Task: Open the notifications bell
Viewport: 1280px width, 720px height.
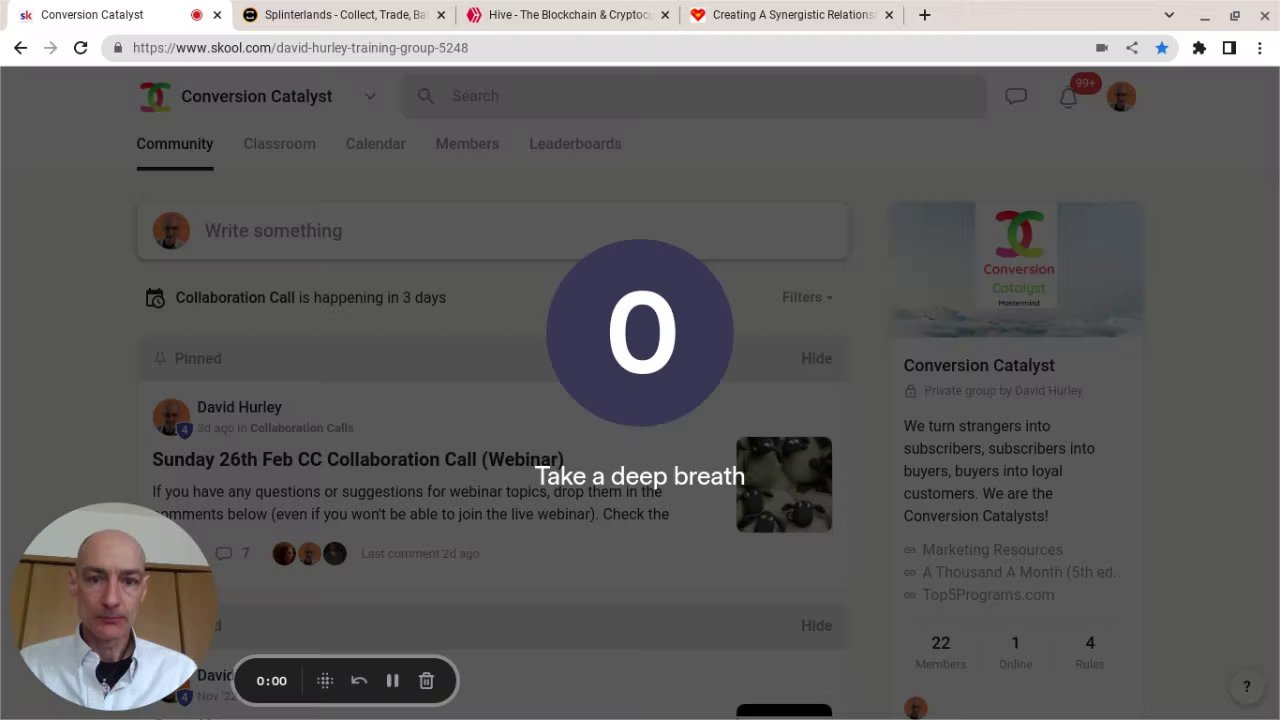Action: point(1068,97)
